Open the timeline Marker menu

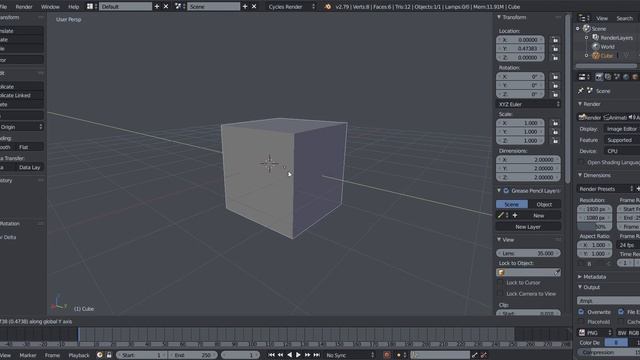tap(28, 355)
